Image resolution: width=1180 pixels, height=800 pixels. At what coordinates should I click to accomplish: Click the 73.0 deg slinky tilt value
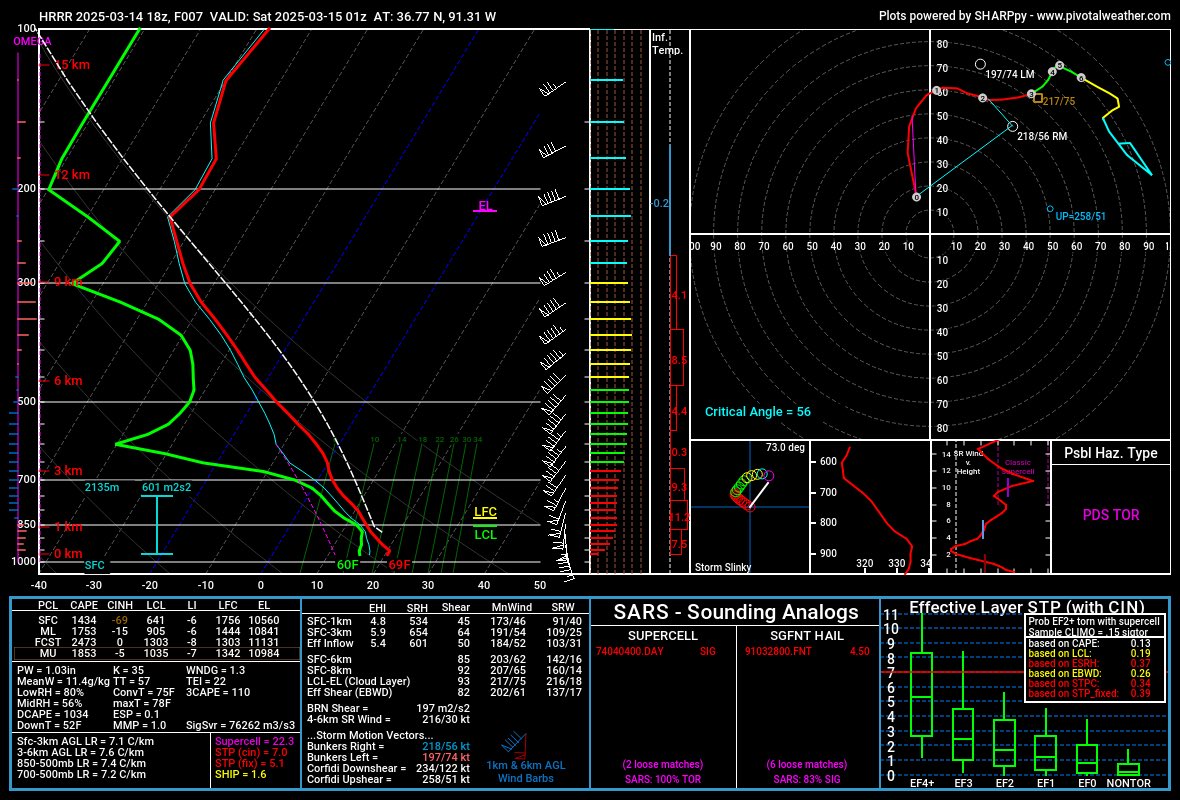click(x=785, y=447)
